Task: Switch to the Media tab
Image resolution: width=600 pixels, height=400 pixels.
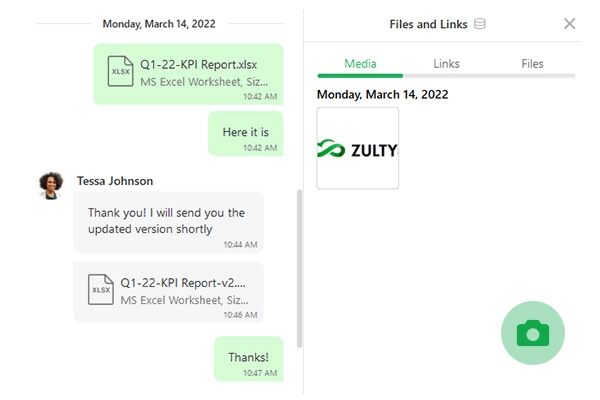Action: (360, 64)
